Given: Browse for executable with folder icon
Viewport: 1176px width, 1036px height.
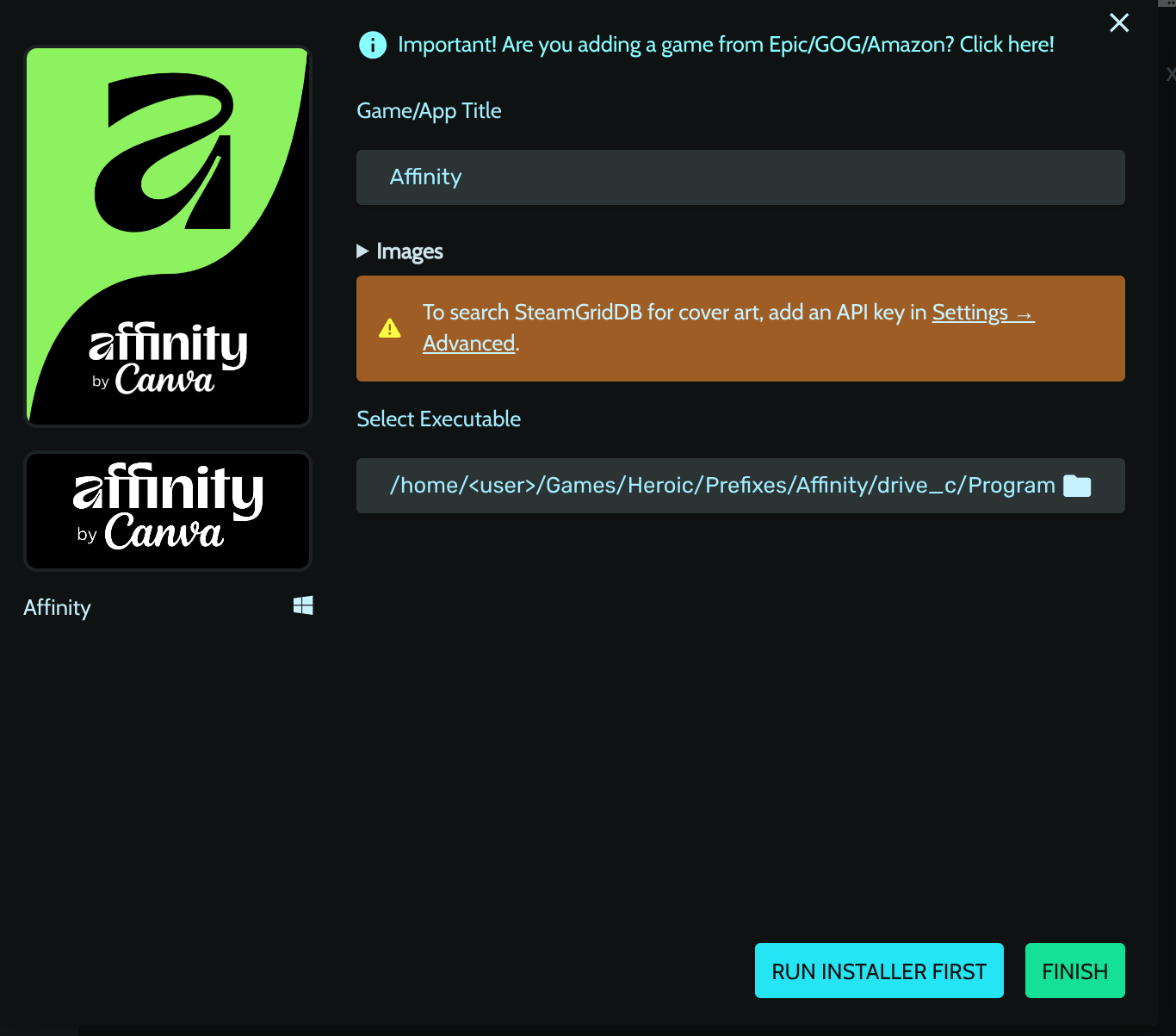Looking at the screenshot, I should tap(1077, 486).
